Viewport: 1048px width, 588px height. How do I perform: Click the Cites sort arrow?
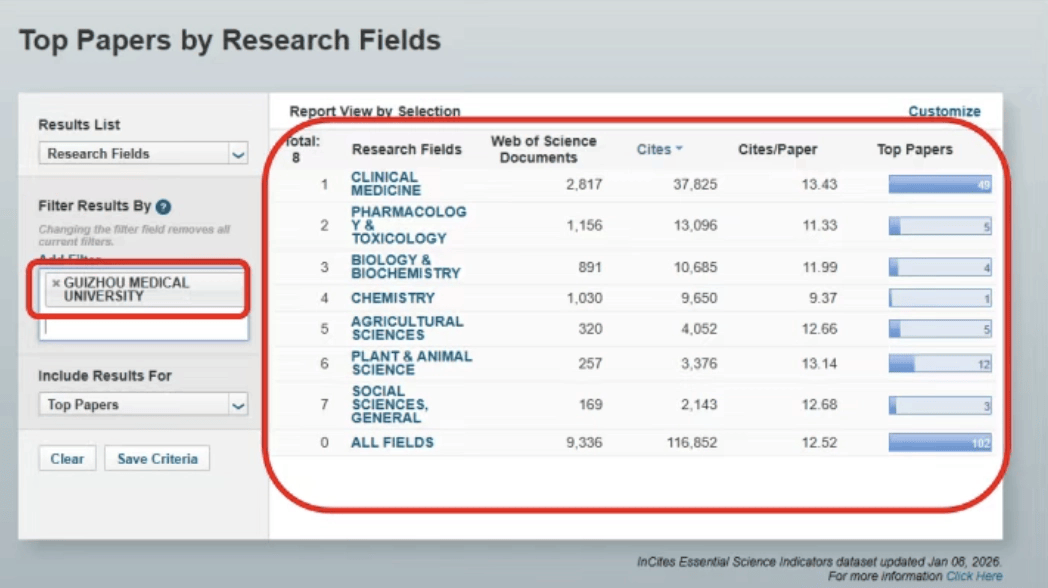pos(679,149)
